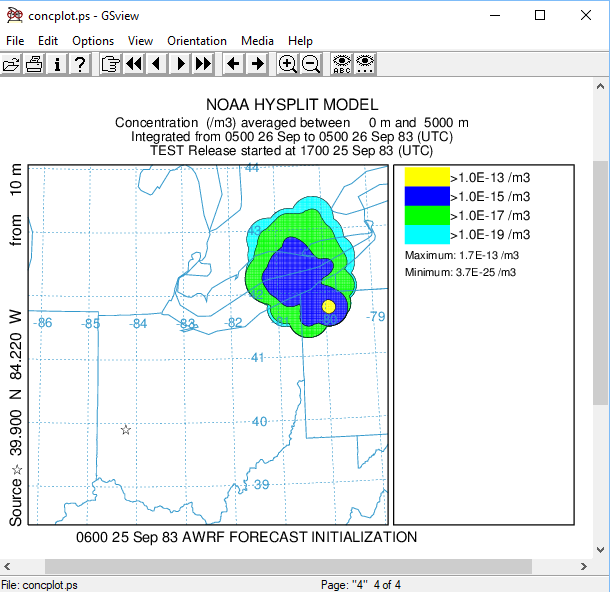Viewport: 610px width, 592px height.
Task: Click the source star marker on the map
Action: coord(126,430)
